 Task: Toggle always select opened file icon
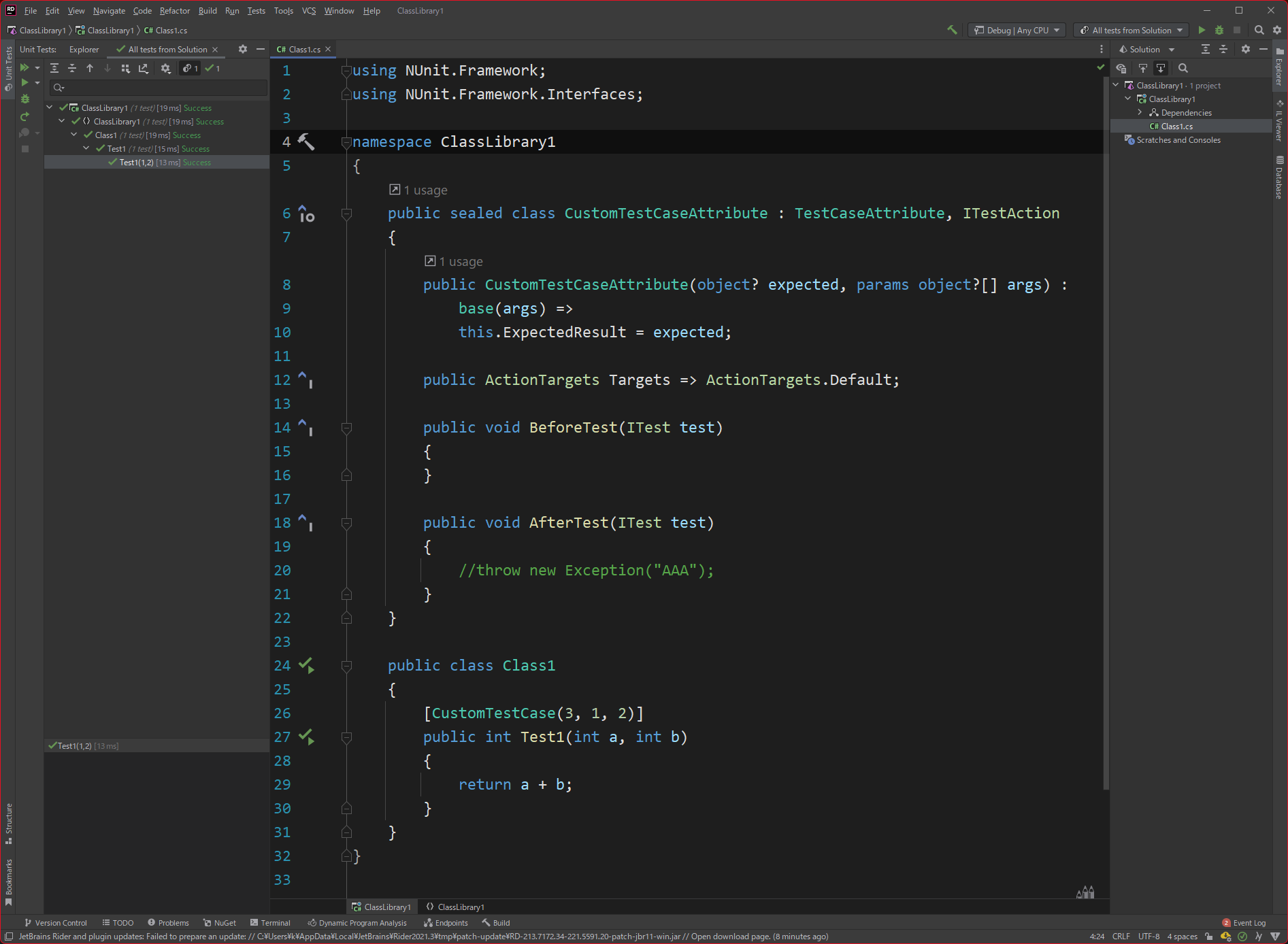pos(1161,68)
